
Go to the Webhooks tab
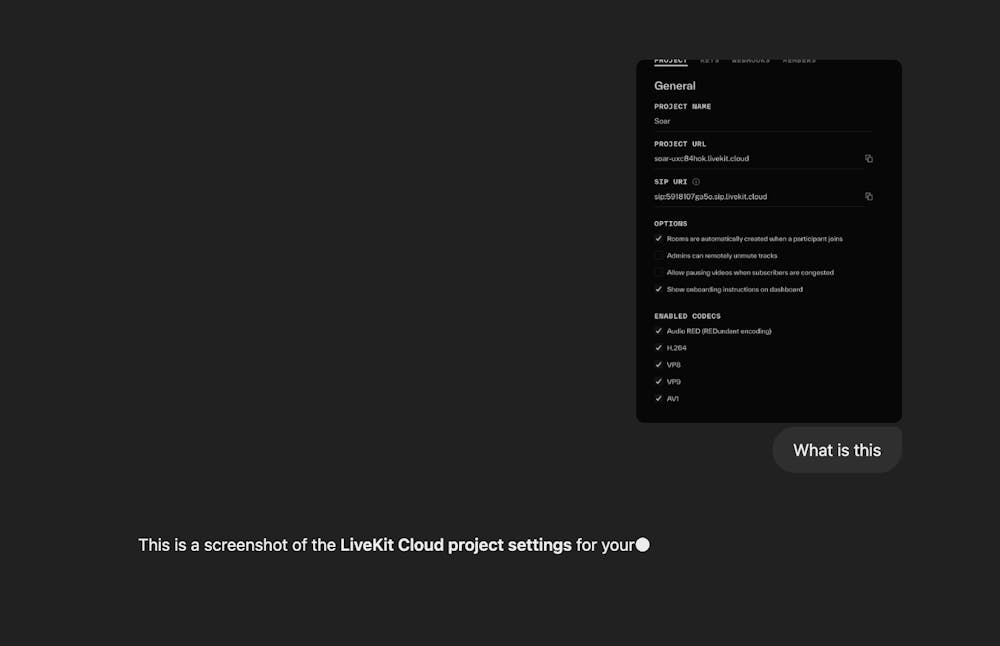tap(750, 61)
